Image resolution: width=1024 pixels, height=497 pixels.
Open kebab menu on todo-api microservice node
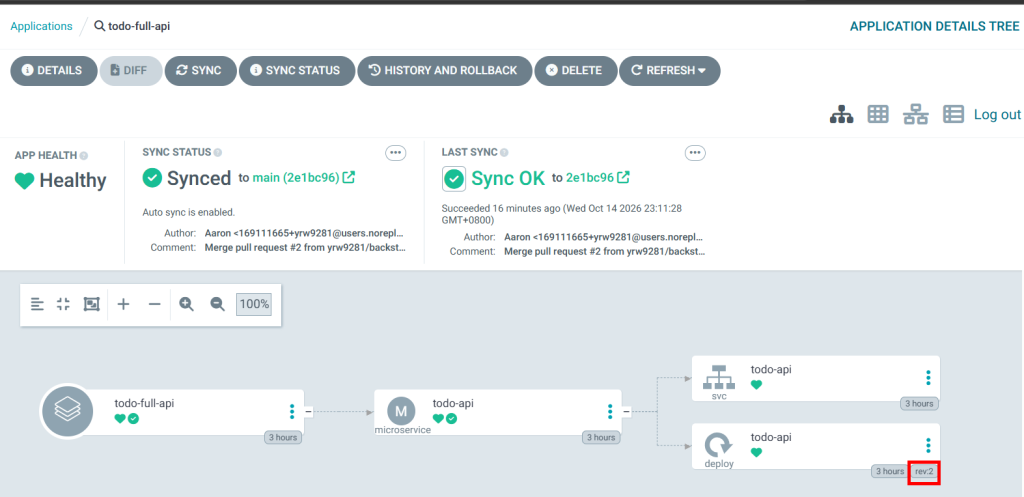click(610, 411)
